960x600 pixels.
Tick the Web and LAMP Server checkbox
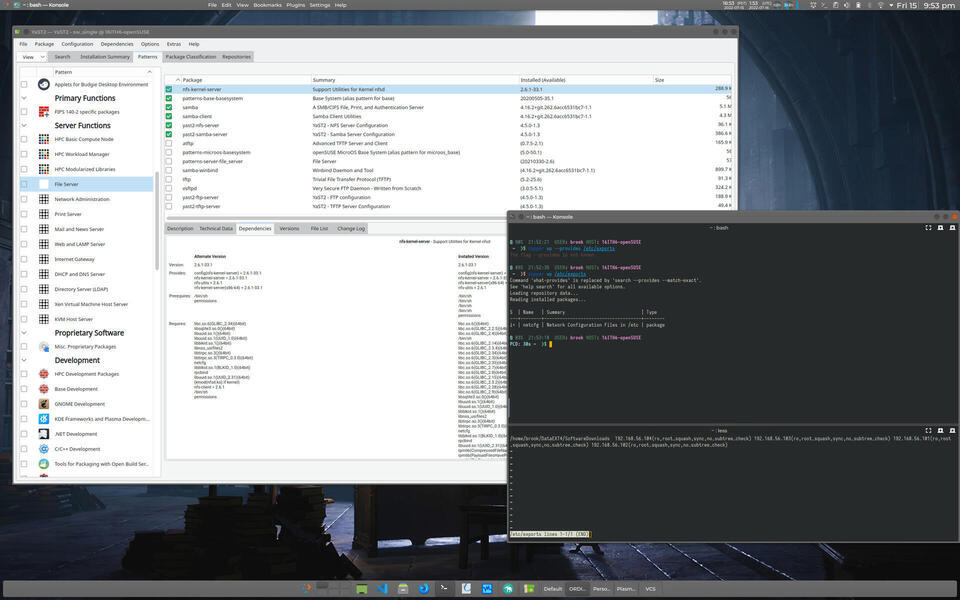[x=24, y=244]
